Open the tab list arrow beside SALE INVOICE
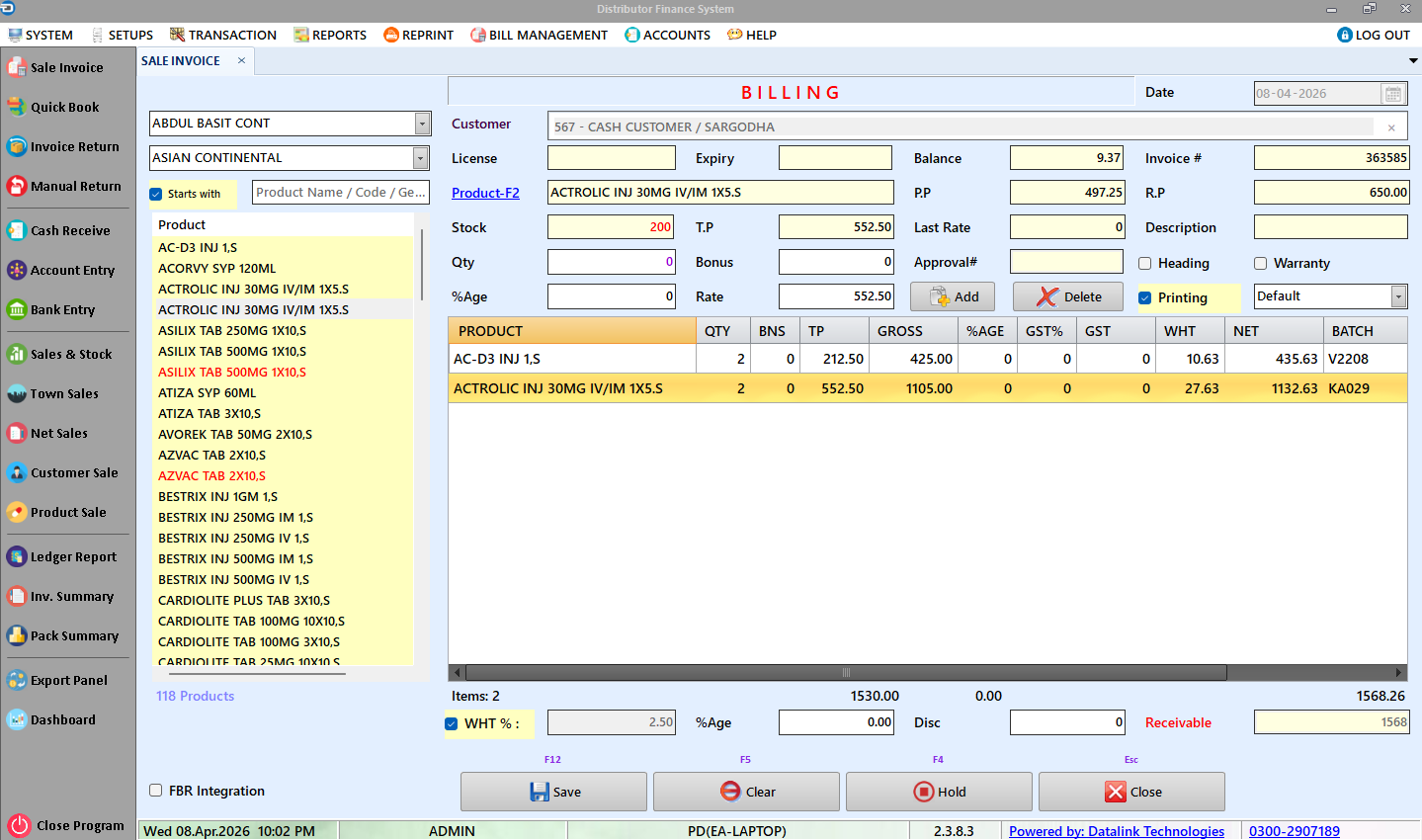Image resolution: width=1422 pixels, height=840 pixels. [x=1413, y=61]
